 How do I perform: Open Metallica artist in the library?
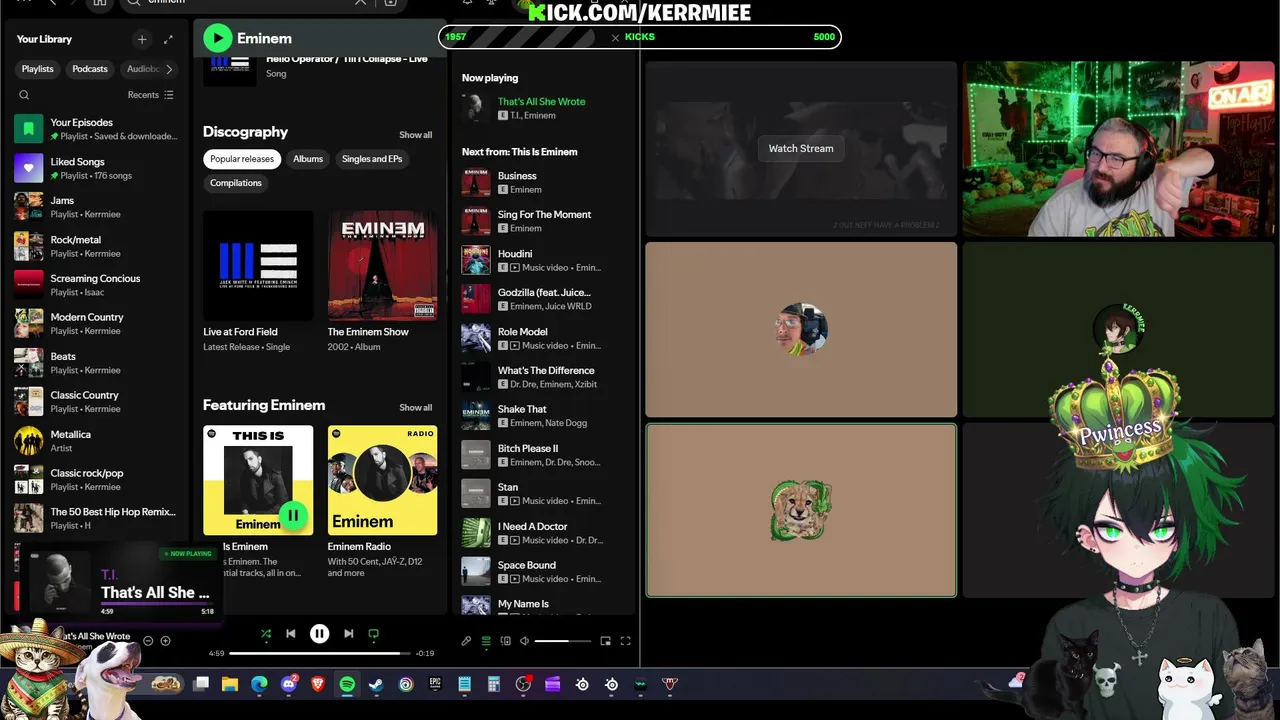[x=98, y=441]
